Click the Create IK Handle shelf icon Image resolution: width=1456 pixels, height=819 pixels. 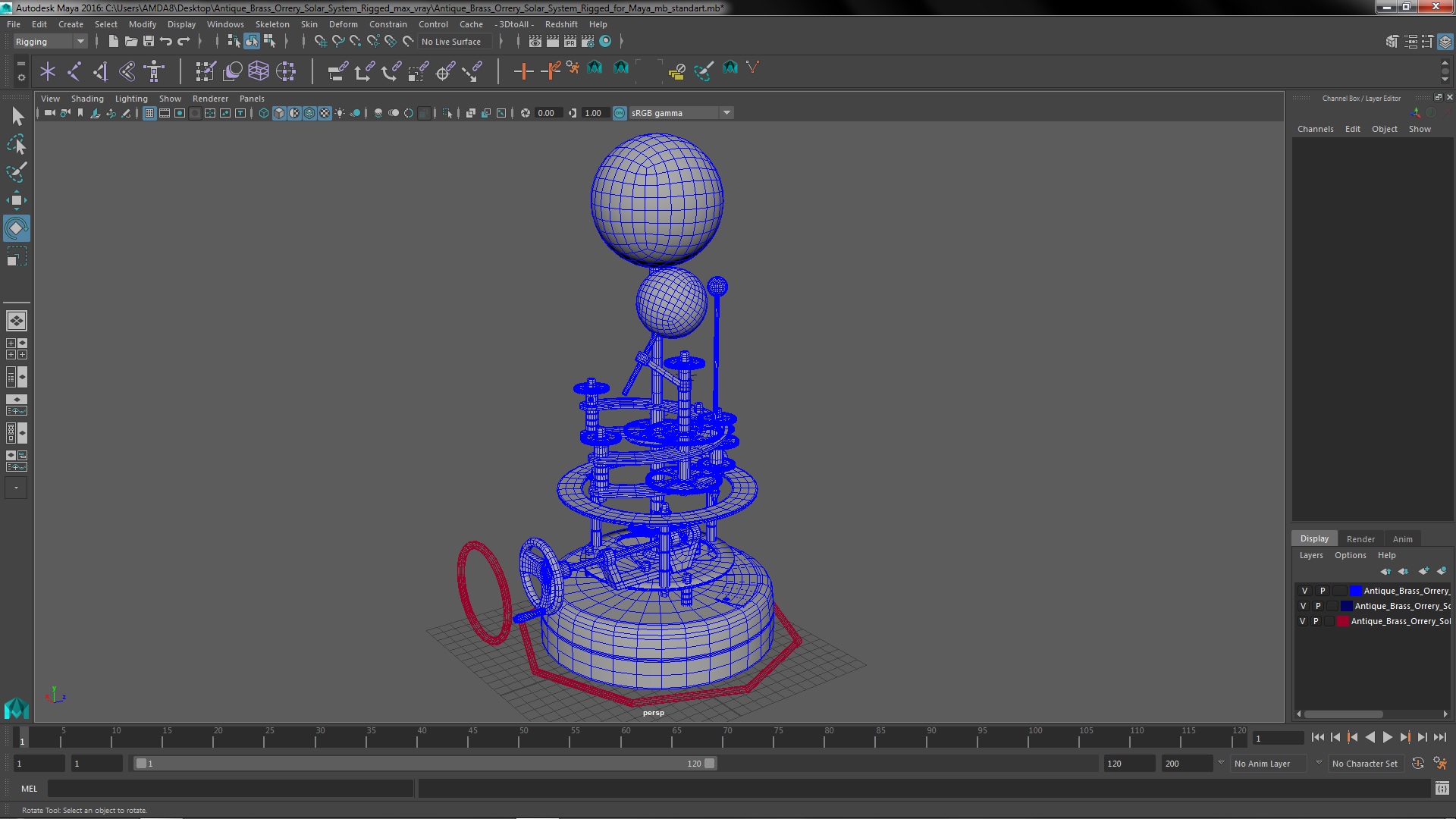[100, 71]
